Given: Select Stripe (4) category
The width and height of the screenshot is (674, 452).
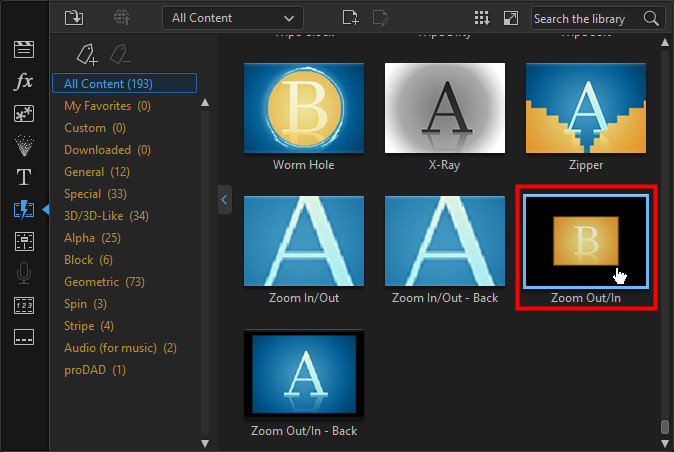Looking at the screenshot, I should 89,326.
